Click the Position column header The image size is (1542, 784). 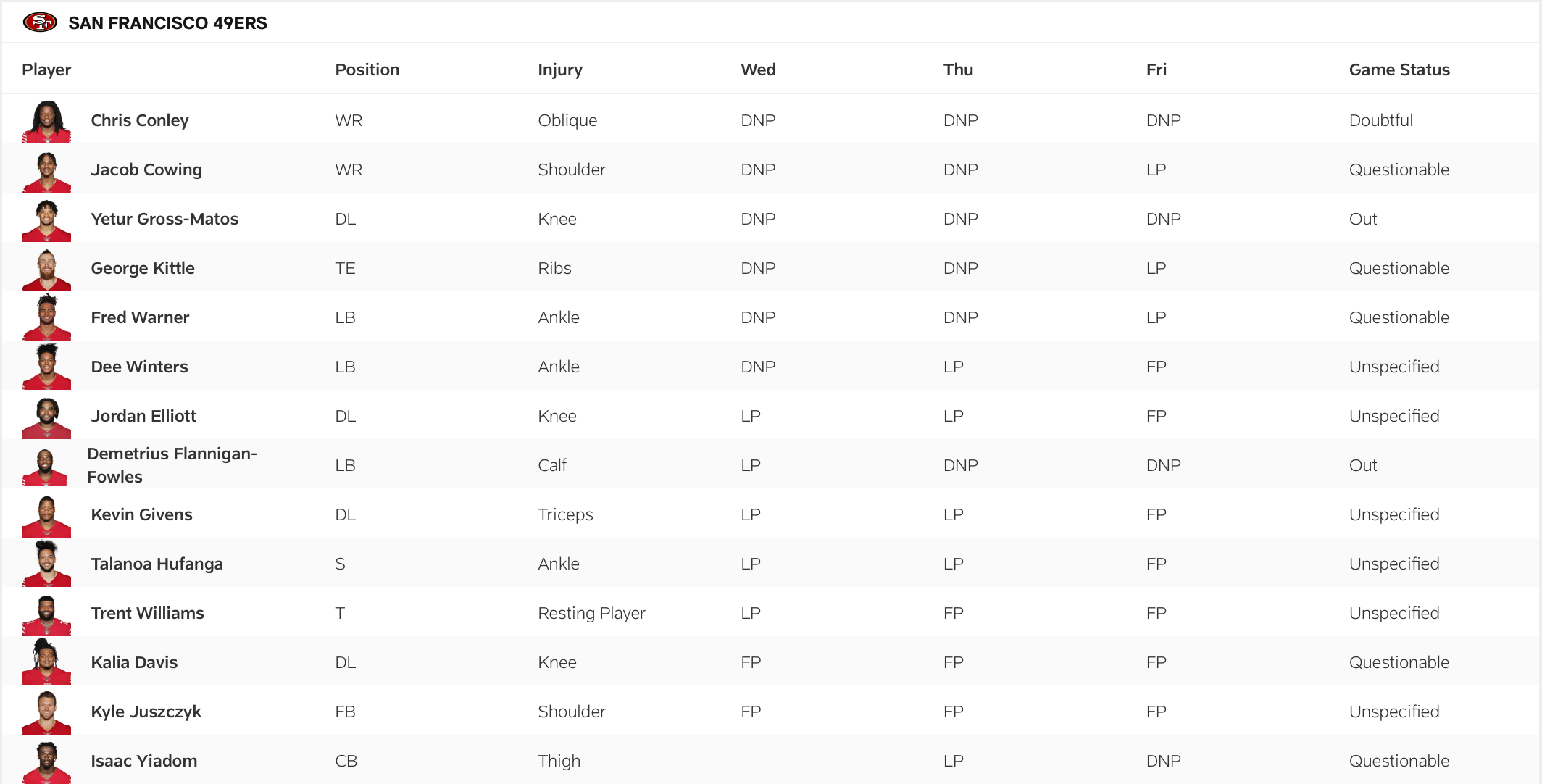tap(367, 70)
